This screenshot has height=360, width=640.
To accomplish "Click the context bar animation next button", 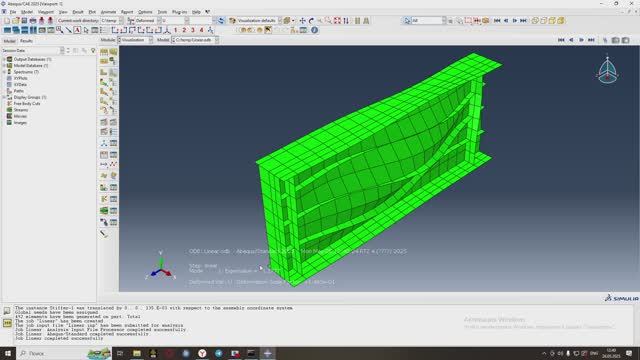I will point(581,40).
